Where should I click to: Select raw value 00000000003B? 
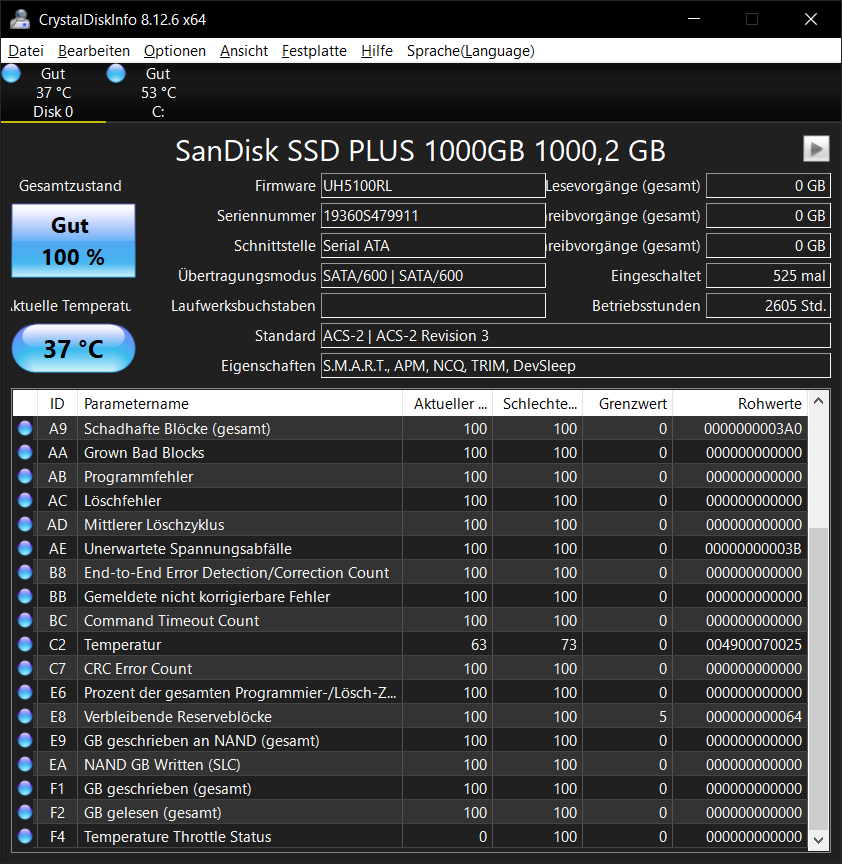753,549
